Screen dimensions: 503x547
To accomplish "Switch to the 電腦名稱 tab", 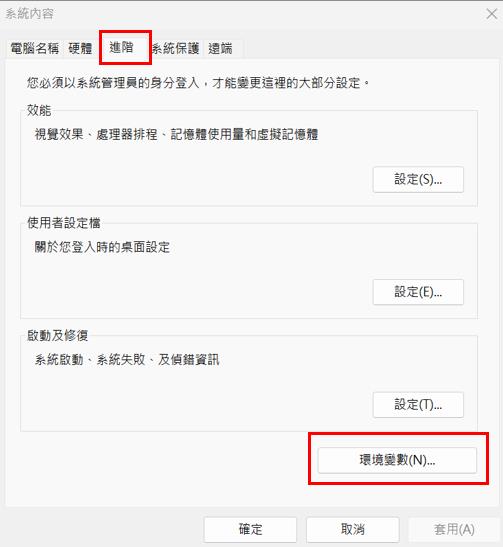I will click(x=35, y=48).
